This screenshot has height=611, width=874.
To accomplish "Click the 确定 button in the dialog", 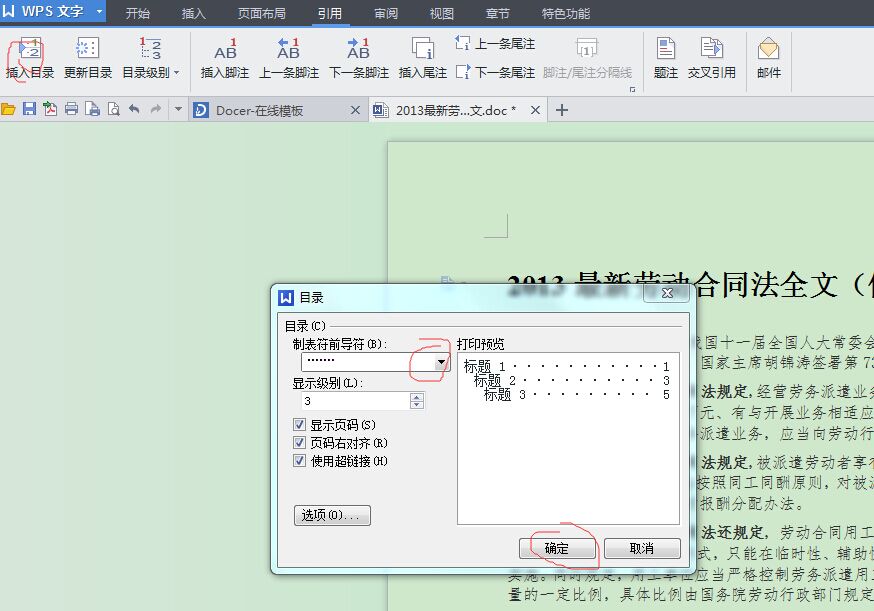I will pyautogui.click(x=557, y=549).
